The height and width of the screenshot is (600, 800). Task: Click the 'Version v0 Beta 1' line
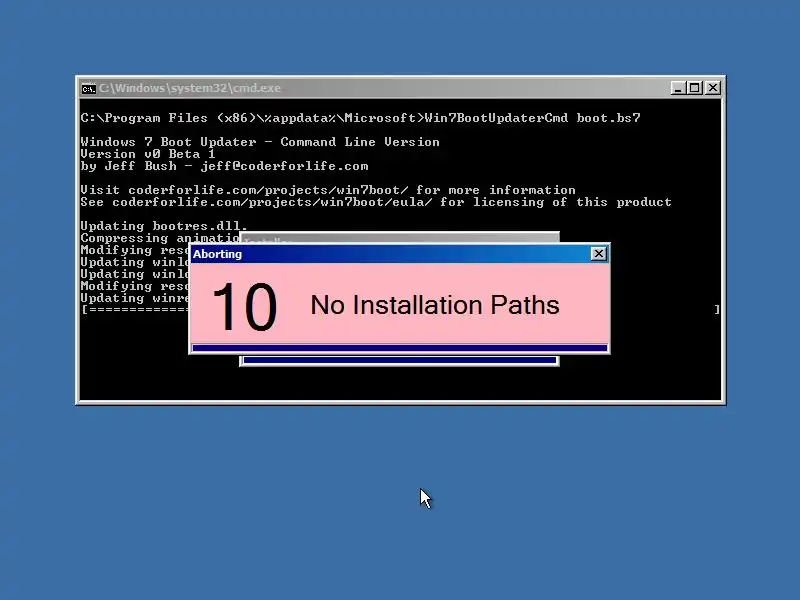tap(148, 154)
